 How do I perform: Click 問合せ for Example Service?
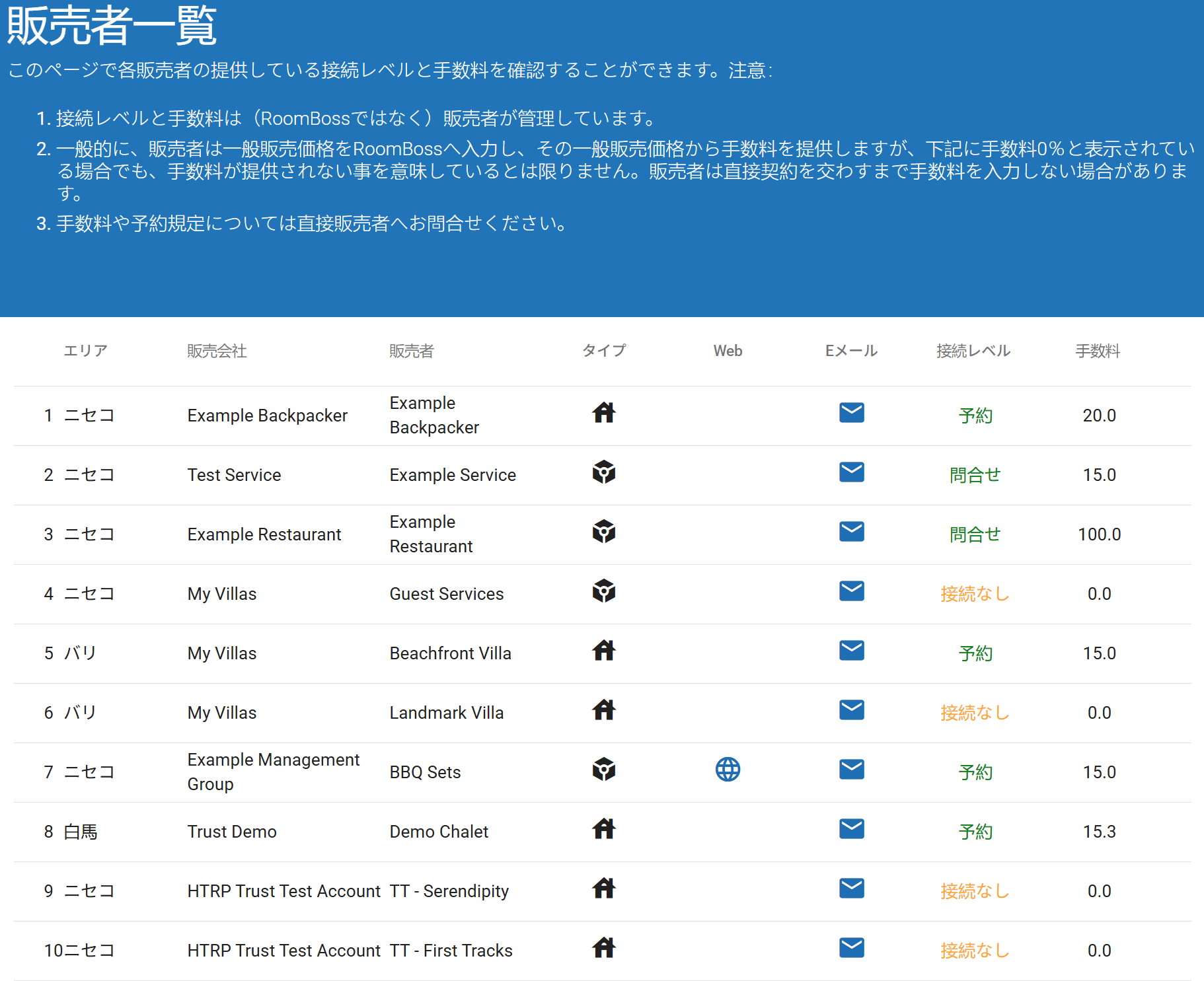[x=975, y=475]
